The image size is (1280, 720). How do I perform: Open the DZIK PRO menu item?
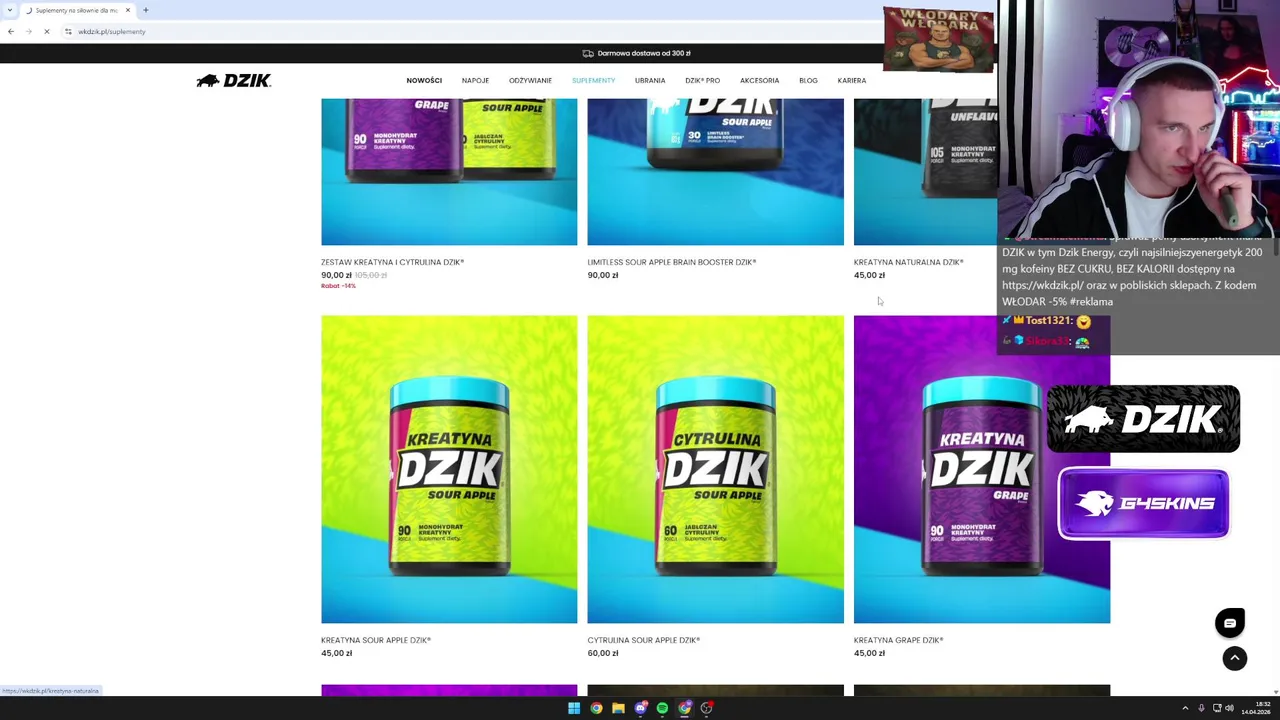tap(702, 80)
